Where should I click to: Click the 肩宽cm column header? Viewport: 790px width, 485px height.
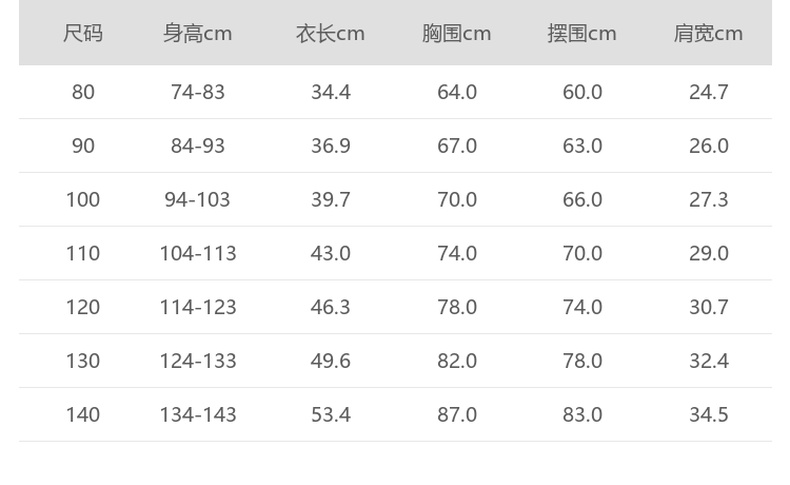pyautogui.click(x=708, y=33)
